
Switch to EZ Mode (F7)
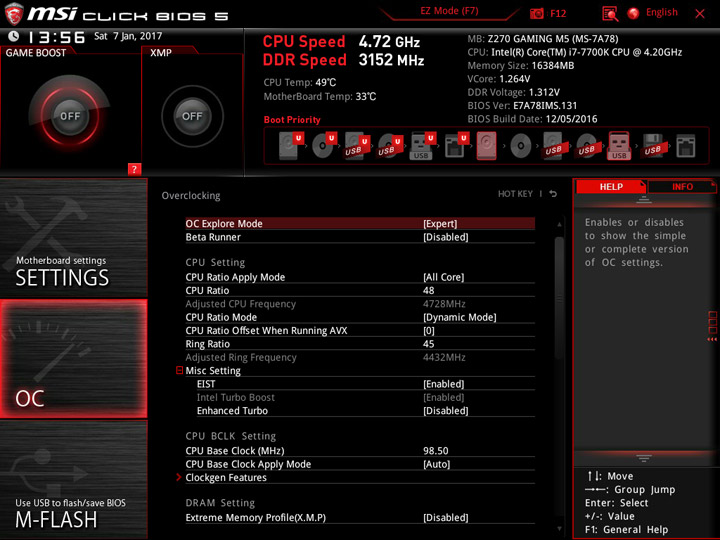pyautogui.click(x=449, y=11)
